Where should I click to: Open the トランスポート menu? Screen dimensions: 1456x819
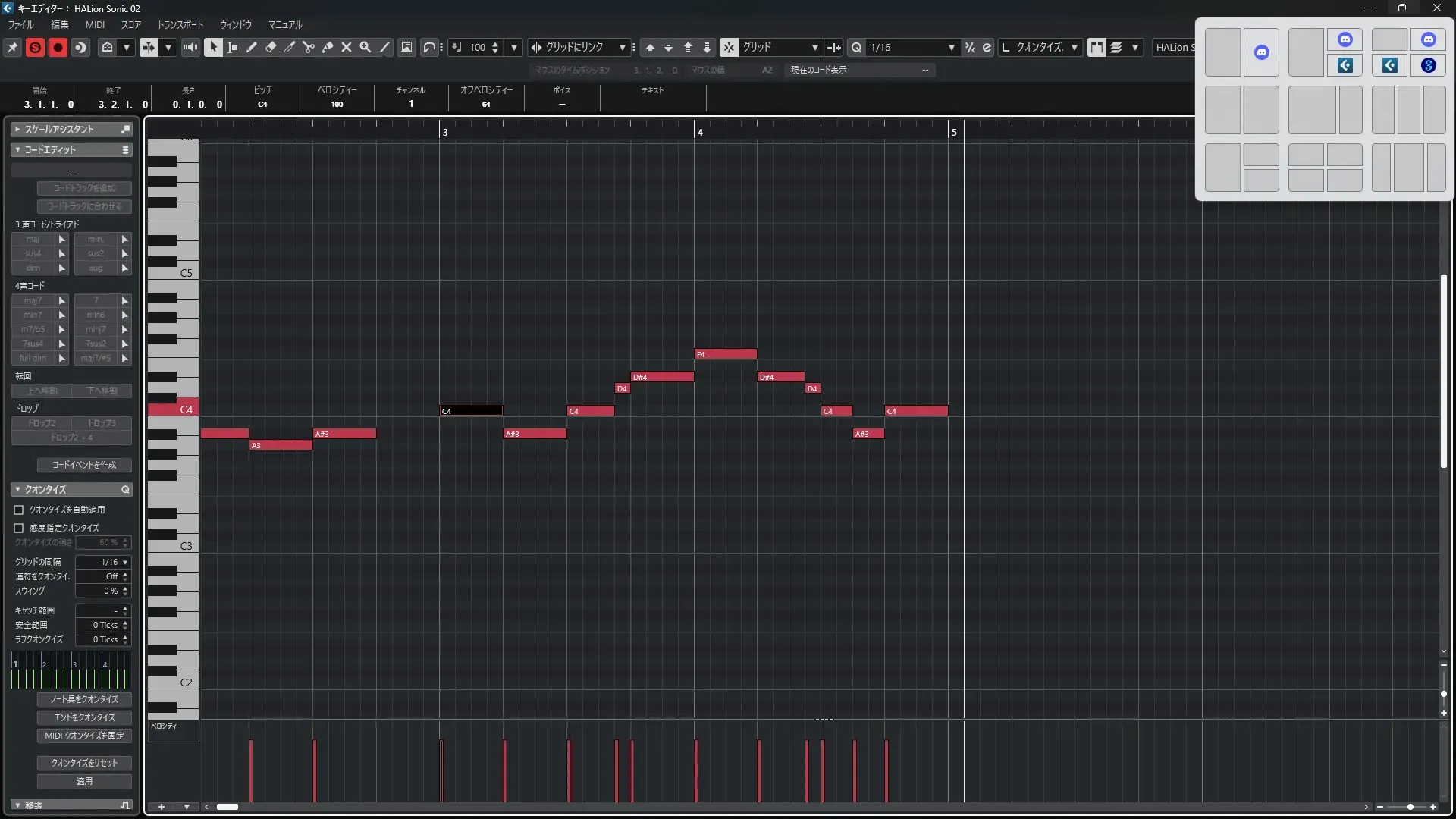coord(180,24)
